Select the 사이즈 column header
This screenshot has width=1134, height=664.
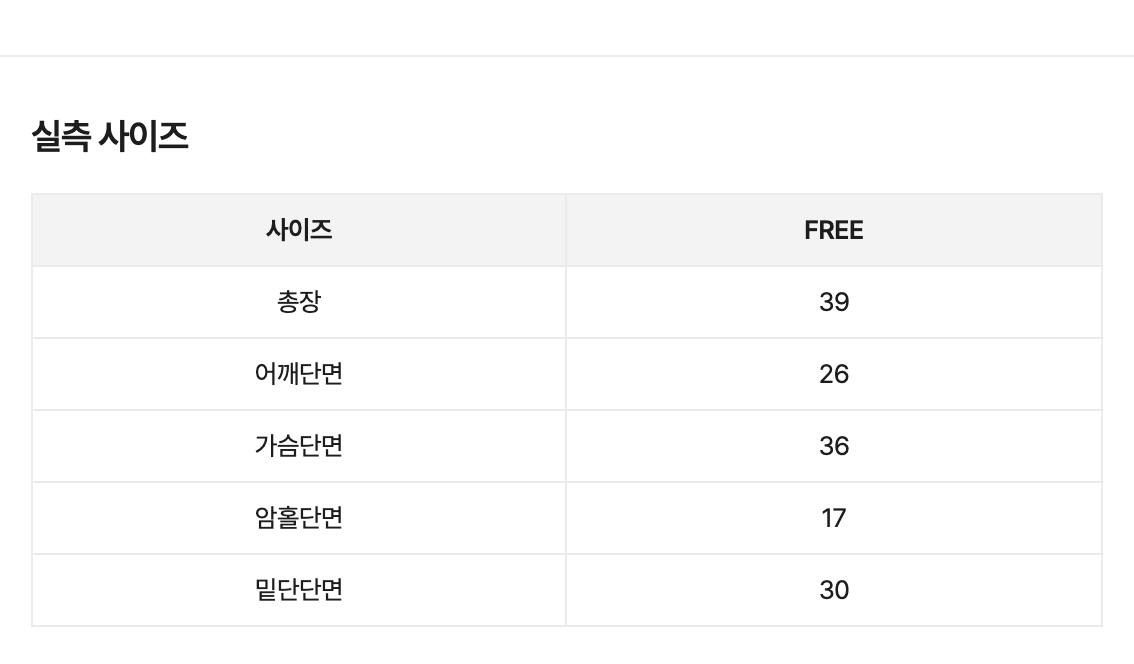299,230
